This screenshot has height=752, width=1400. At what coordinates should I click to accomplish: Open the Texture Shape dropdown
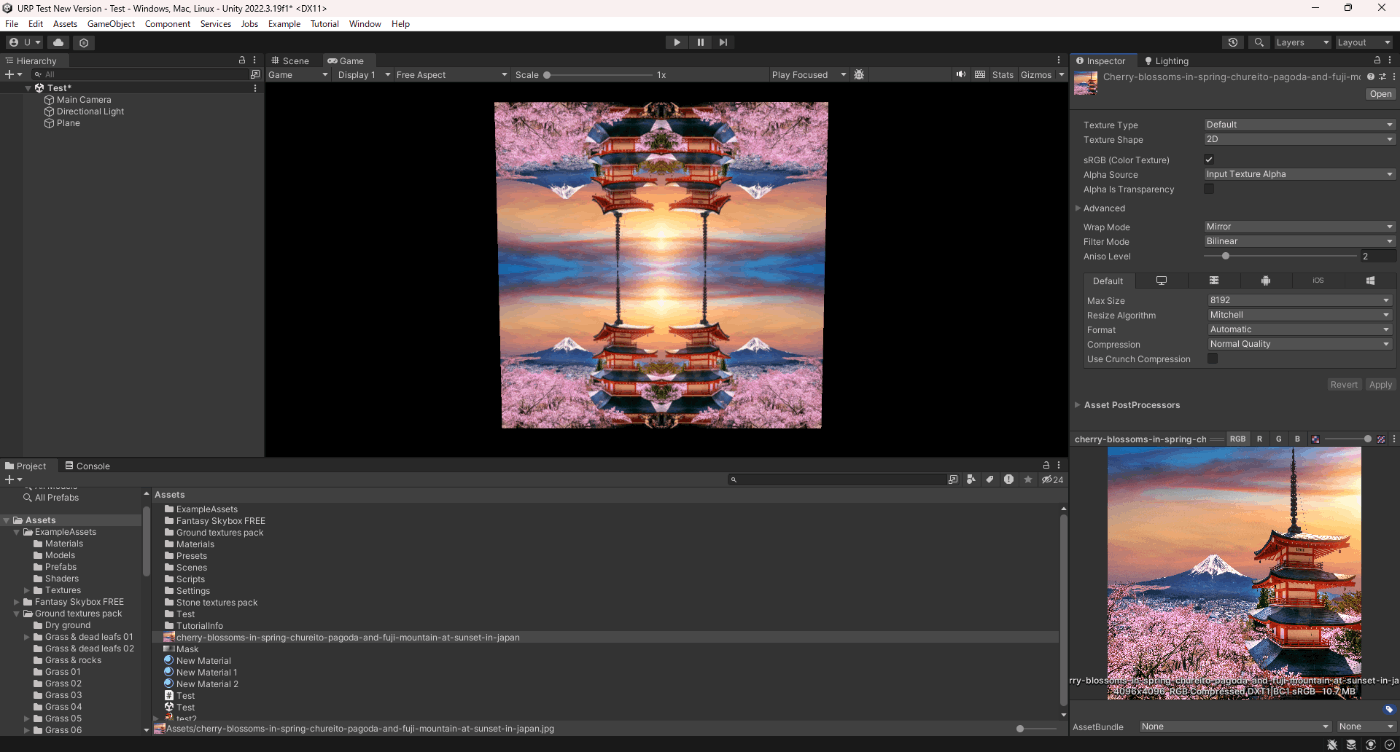coord(1299,140)
